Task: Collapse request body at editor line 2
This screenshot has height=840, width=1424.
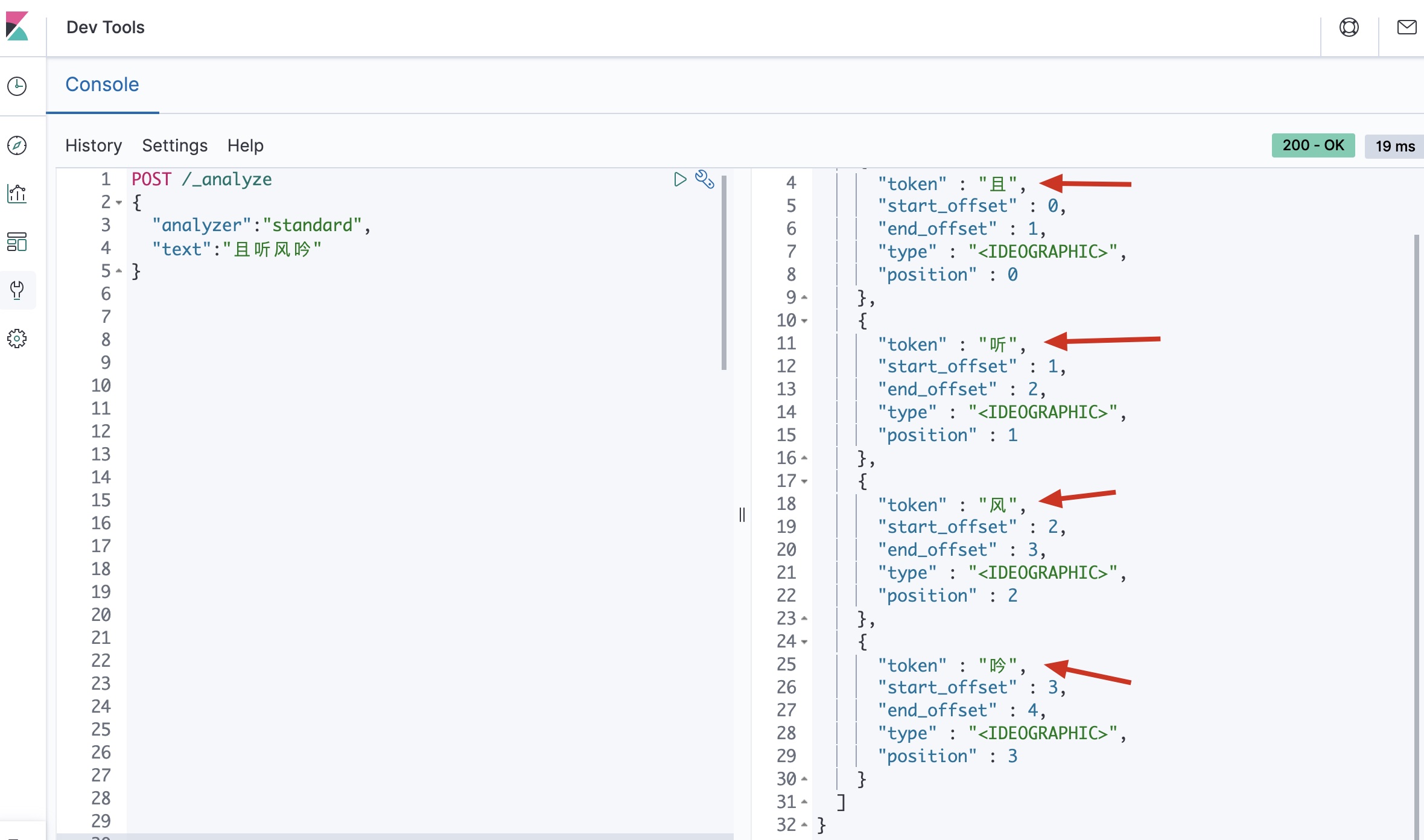Action: tap(119, 203)
